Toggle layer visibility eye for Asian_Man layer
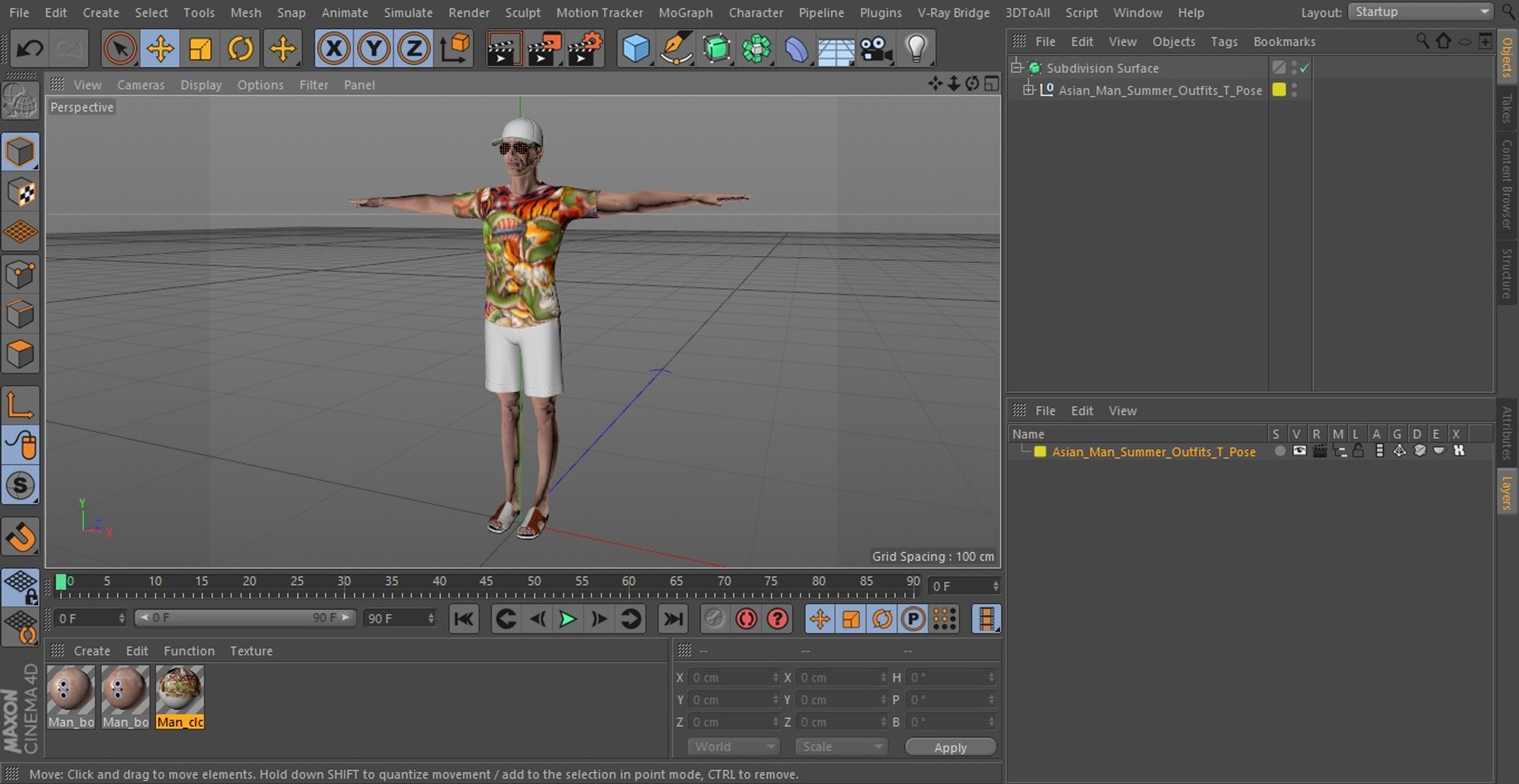This screenshot has width=1519, height=784. click(x=1299, y=451)
